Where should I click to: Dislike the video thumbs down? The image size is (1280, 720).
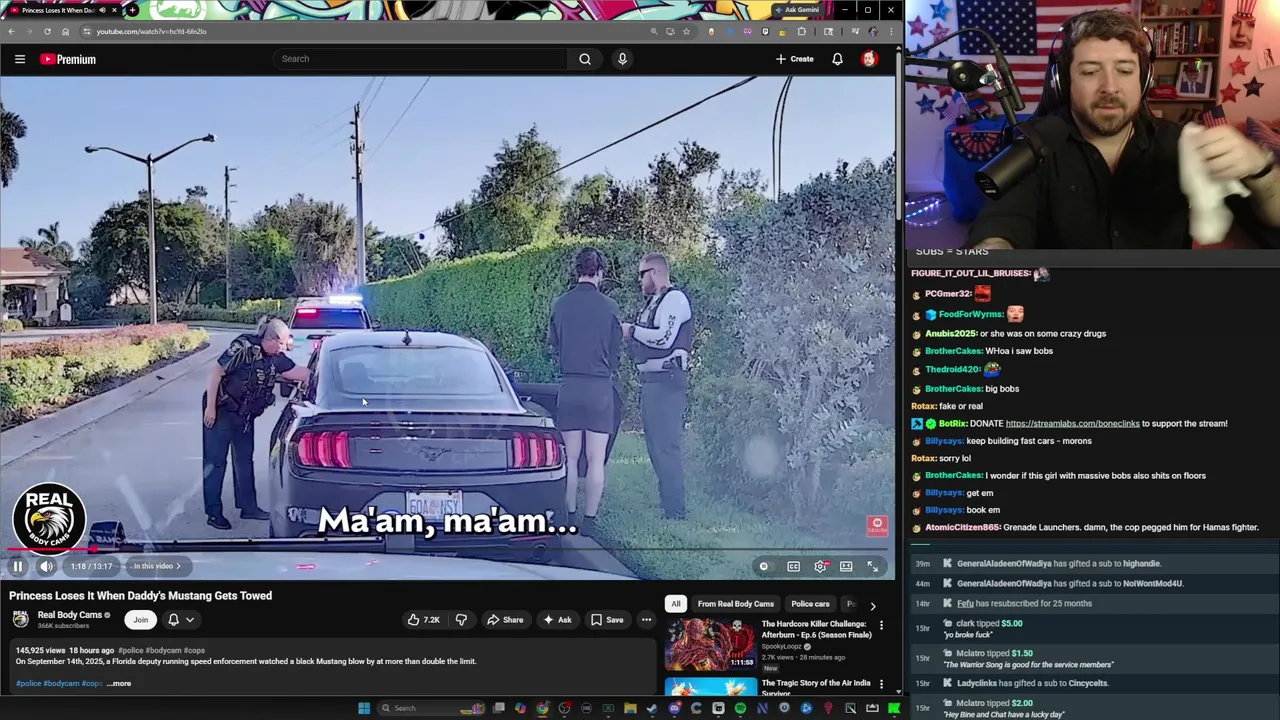[x=461, y=620]
